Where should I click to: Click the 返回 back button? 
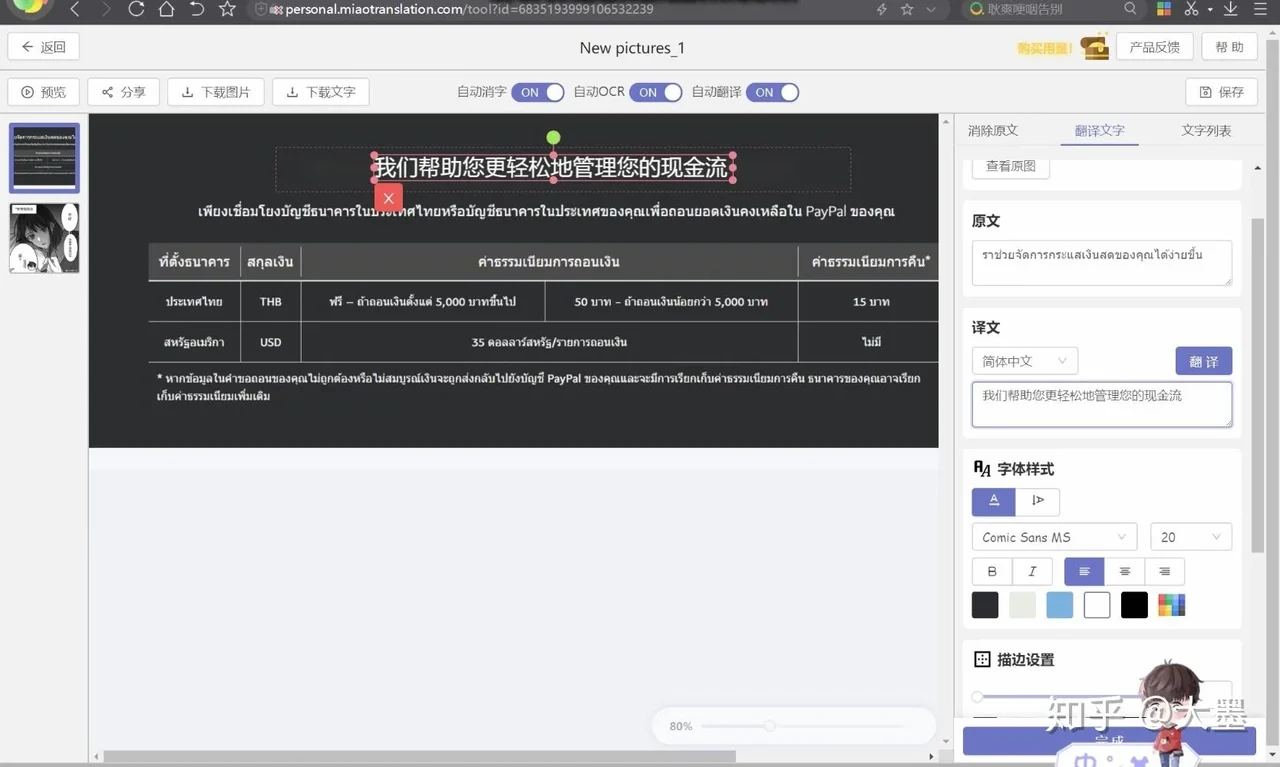point(44,47)
